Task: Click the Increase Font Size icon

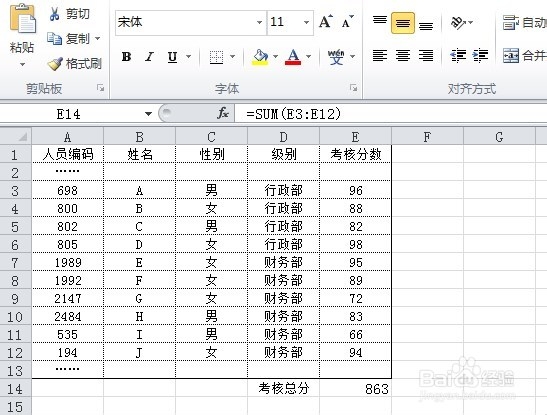Action: point(326,22)
